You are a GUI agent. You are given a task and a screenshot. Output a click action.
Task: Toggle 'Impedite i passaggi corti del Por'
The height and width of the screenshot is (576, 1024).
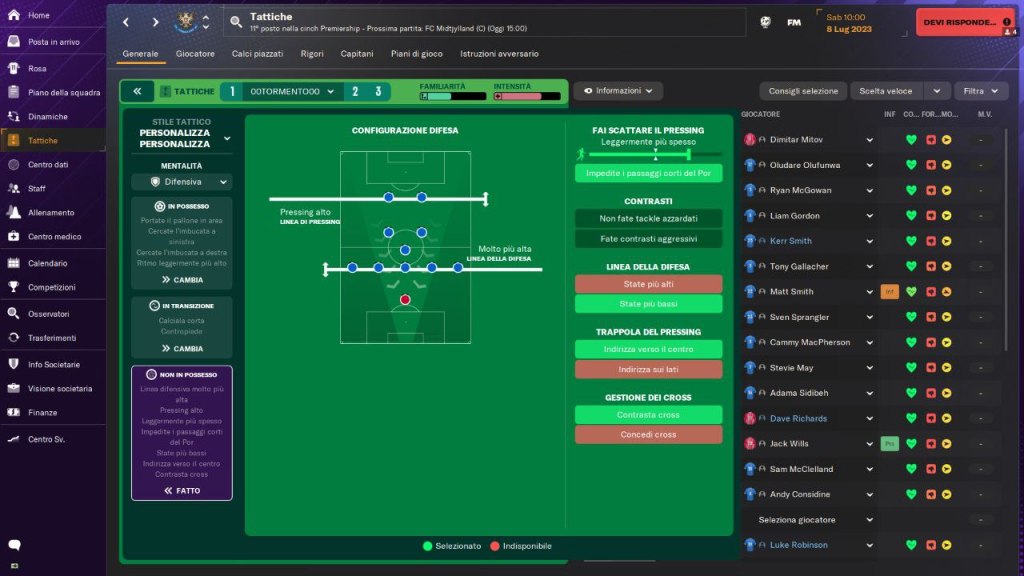[x=648, y=173]
